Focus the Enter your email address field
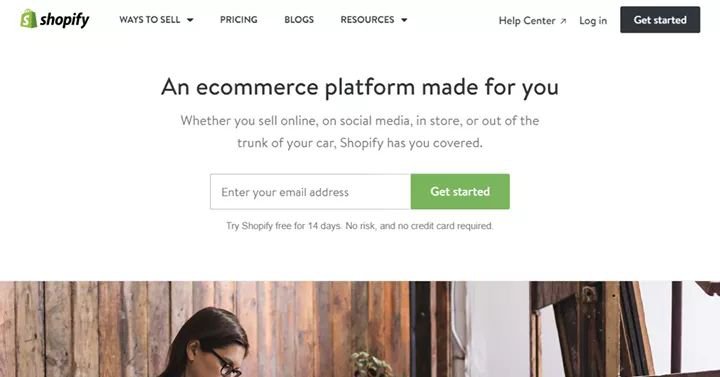 point(310,191)
